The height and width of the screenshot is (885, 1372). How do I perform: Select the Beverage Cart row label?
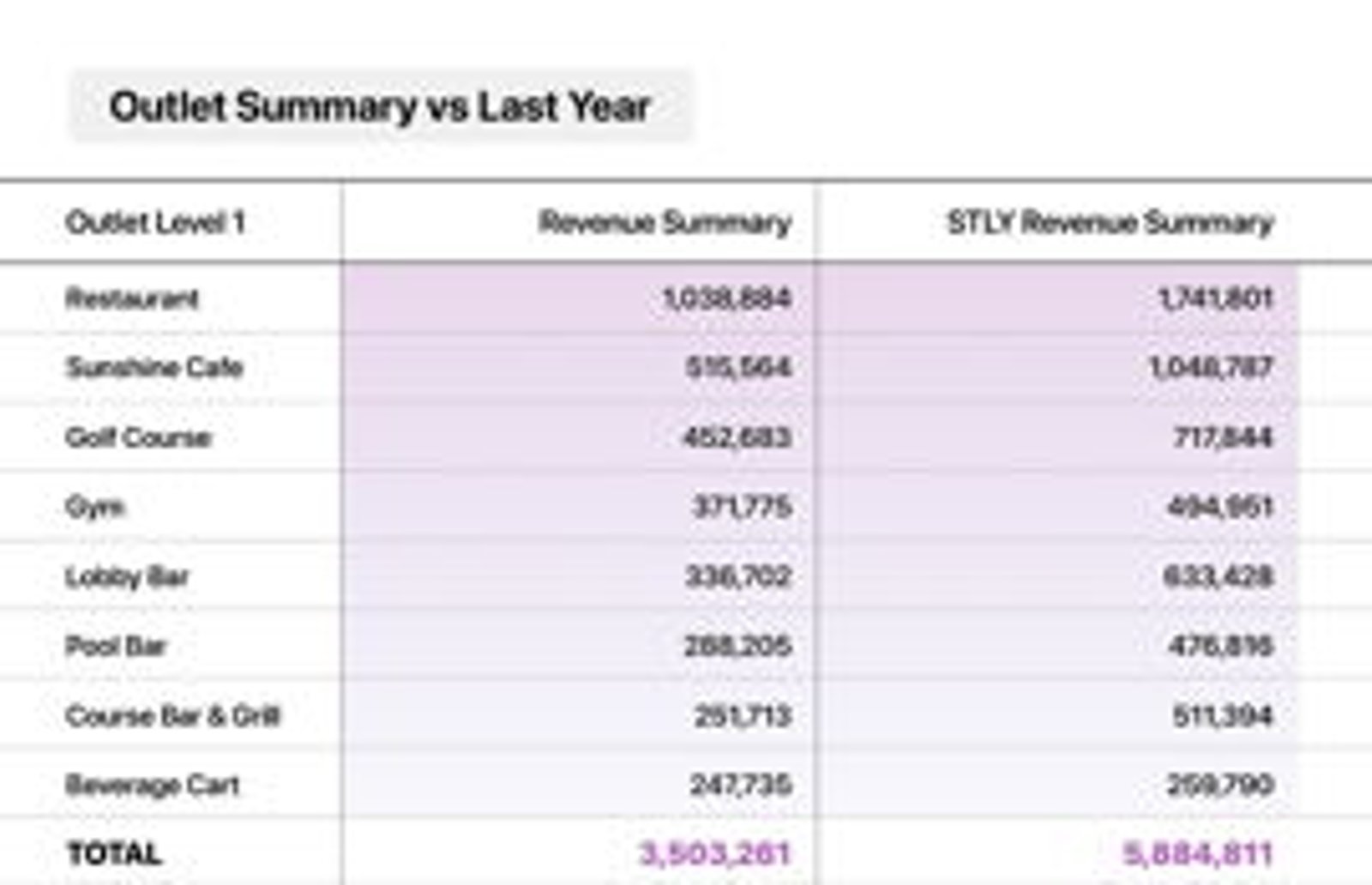(153, 785)
